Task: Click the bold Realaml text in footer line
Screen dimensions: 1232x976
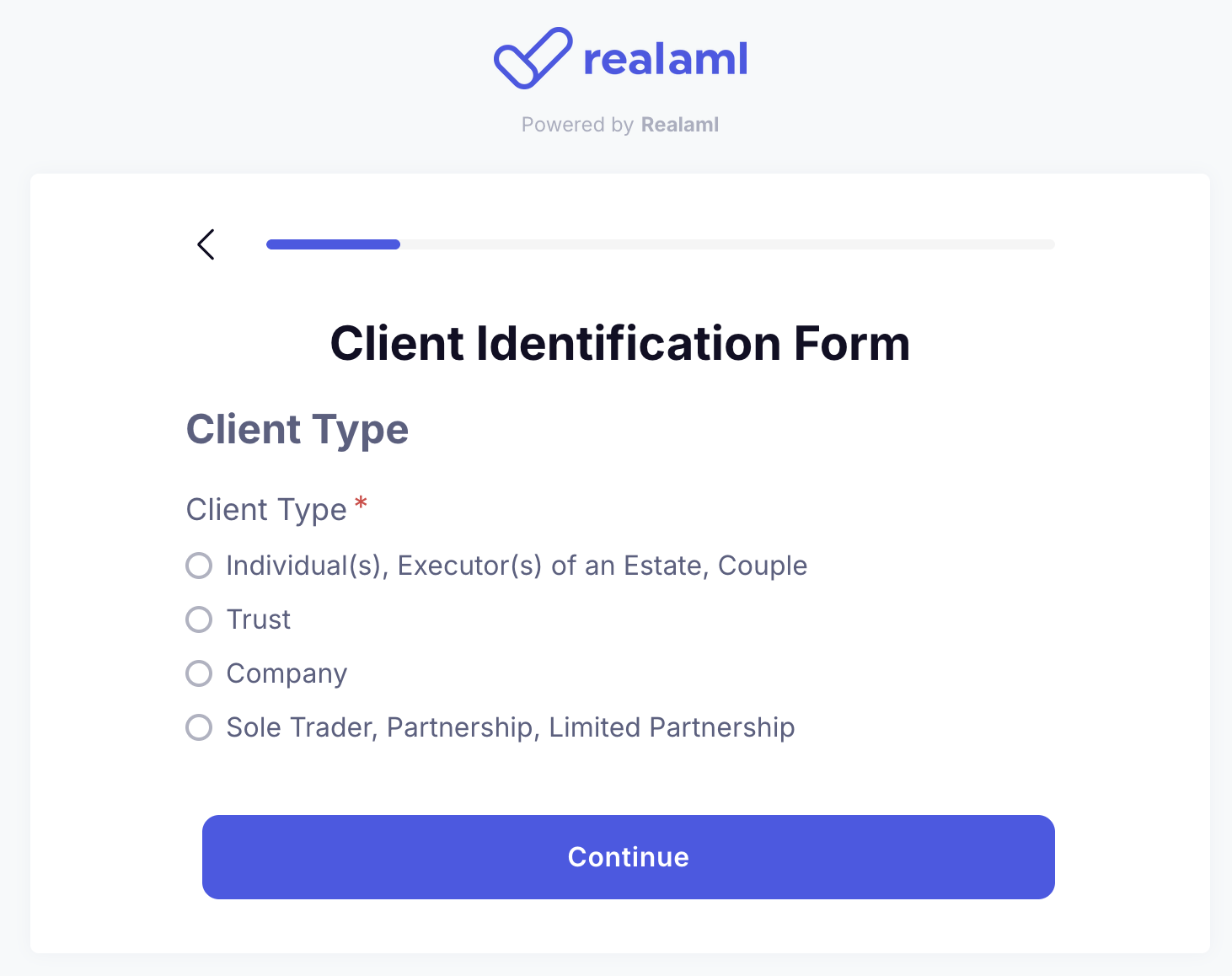Action: click(x=679, y=125)
